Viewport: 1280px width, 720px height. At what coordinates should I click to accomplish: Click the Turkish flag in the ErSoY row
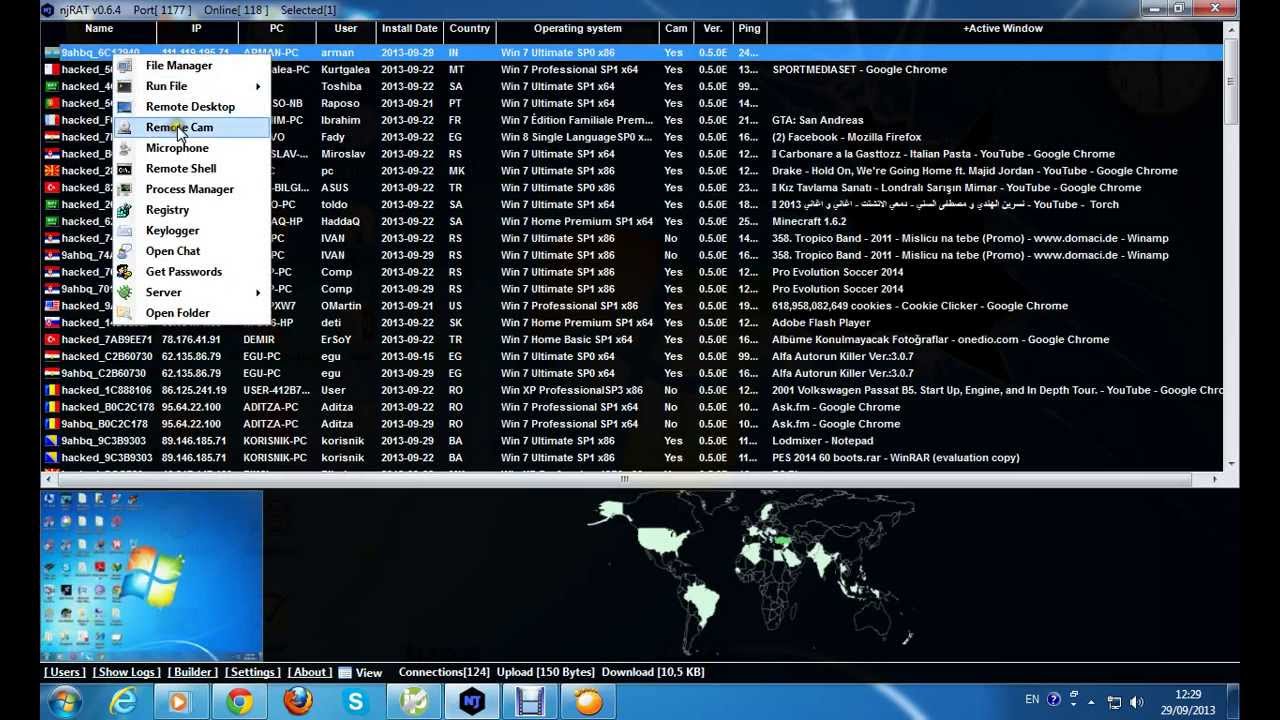[52, 340]
